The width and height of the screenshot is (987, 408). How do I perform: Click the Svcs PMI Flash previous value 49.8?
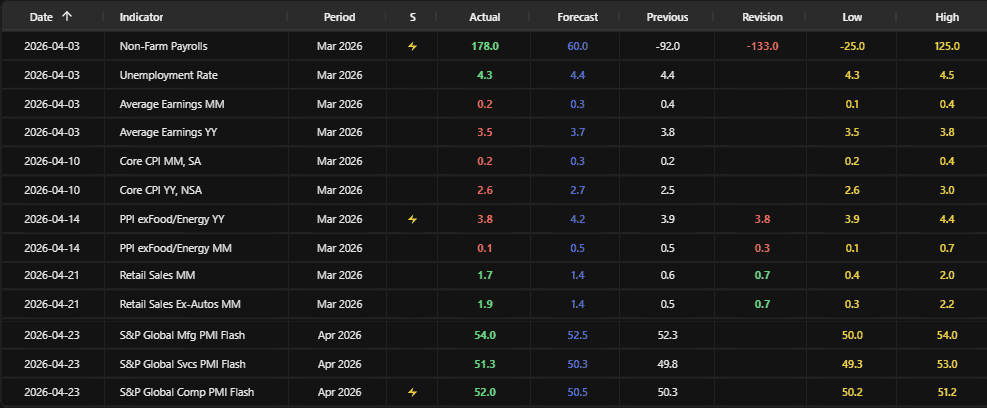[x=667, y=364]
